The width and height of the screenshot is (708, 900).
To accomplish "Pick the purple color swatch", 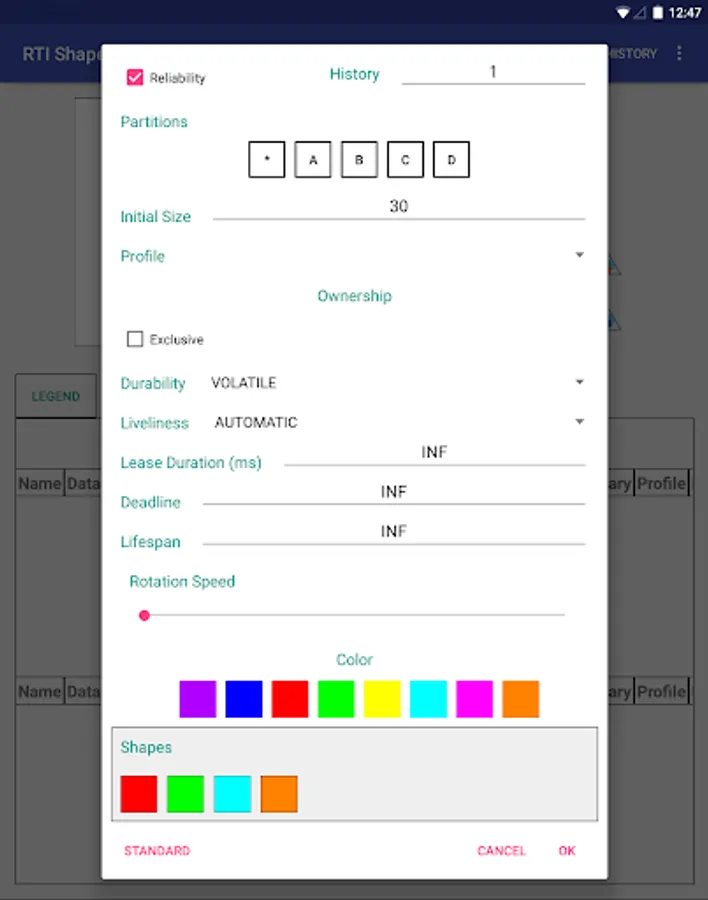I will click(x=198, y=699).
